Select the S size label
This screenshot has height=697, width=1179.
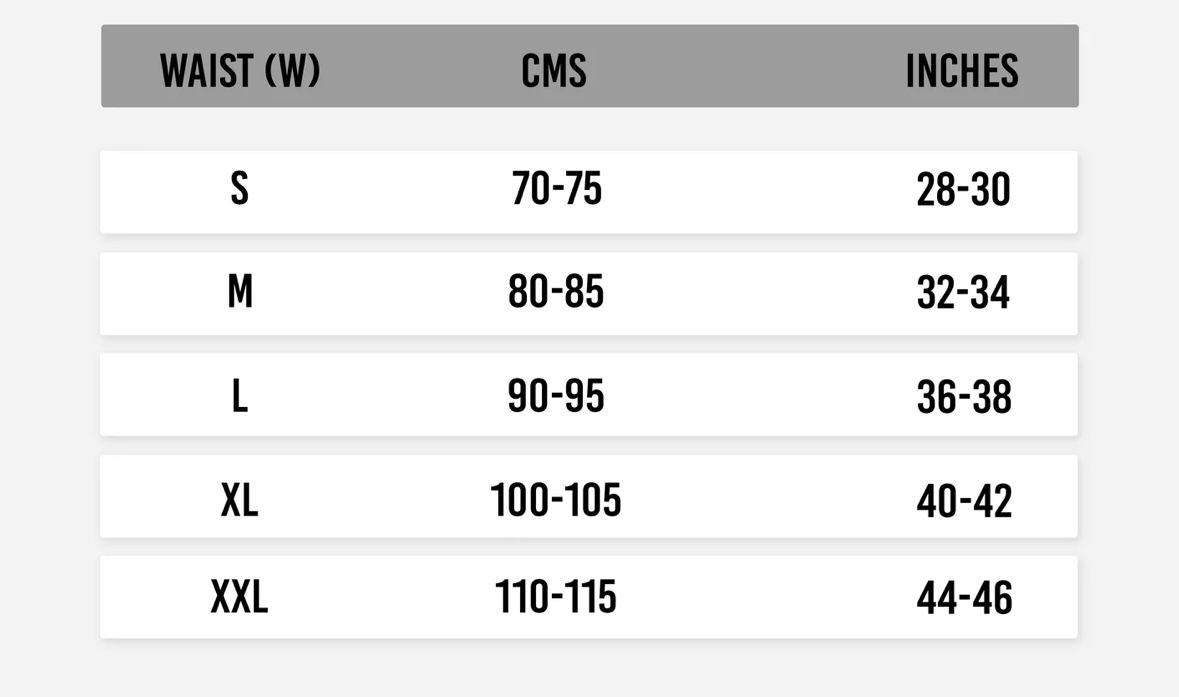pyautogui.click(x=239, y=188)
